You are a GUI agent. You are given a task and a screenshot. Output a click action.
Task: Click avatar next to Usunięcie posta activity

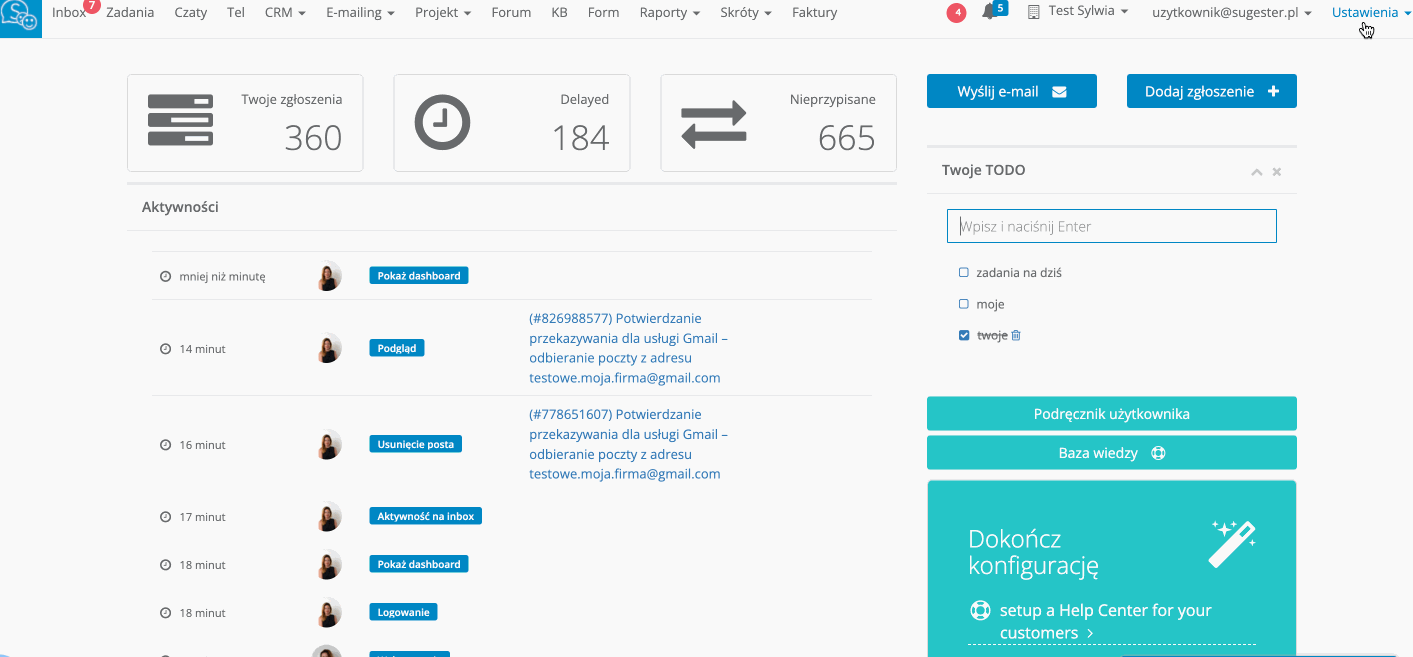pyautogui.click(x=327, y=444)
